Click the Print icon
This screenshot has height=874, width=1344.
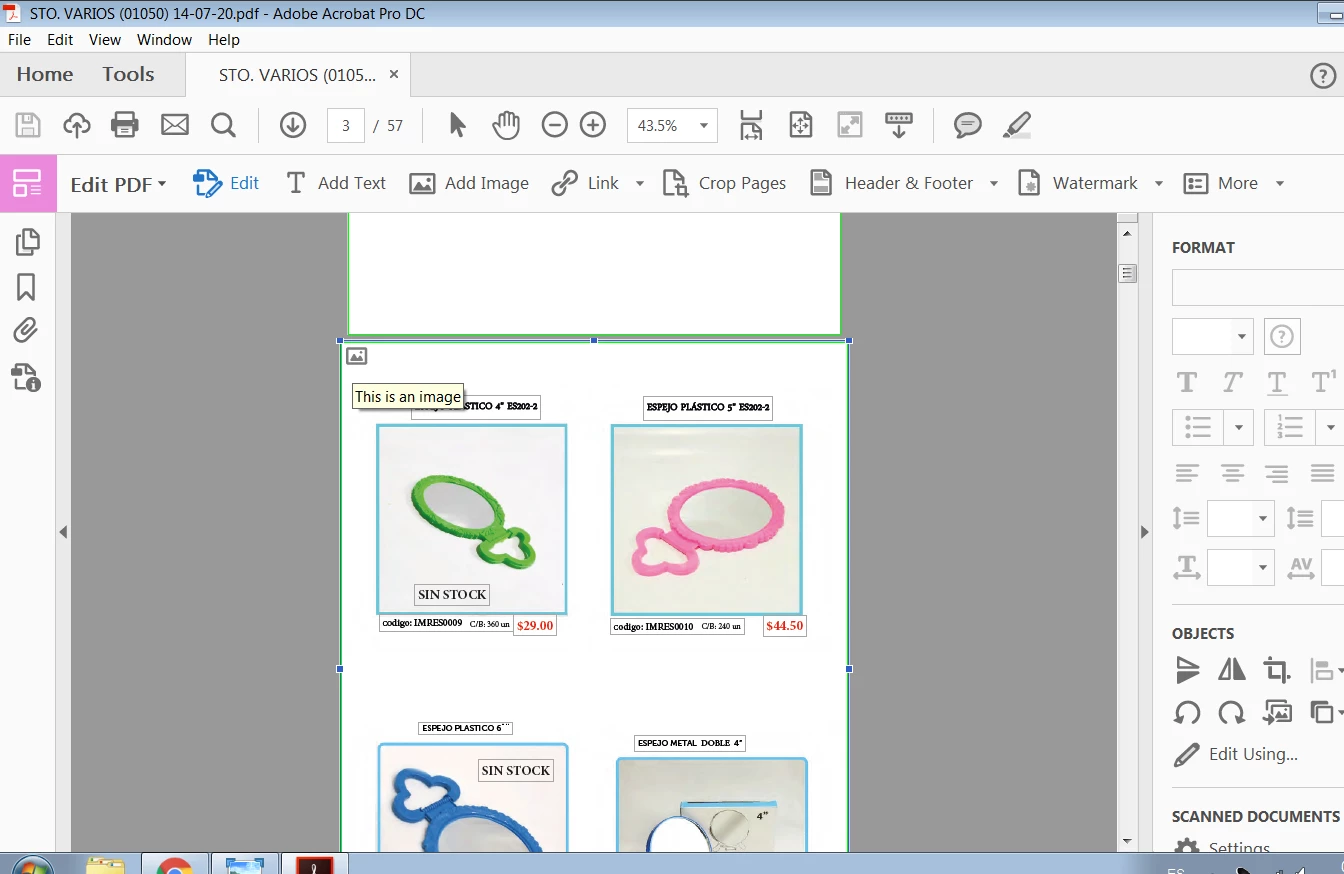(125, 125)
